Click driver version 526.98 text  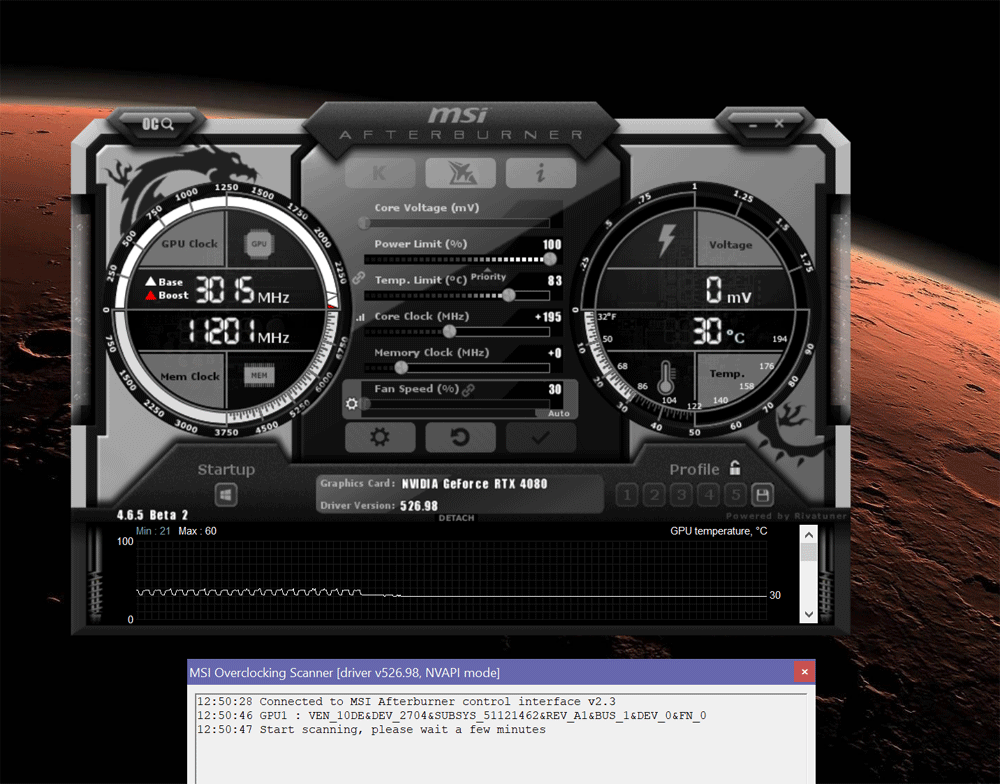coord(419,506)
